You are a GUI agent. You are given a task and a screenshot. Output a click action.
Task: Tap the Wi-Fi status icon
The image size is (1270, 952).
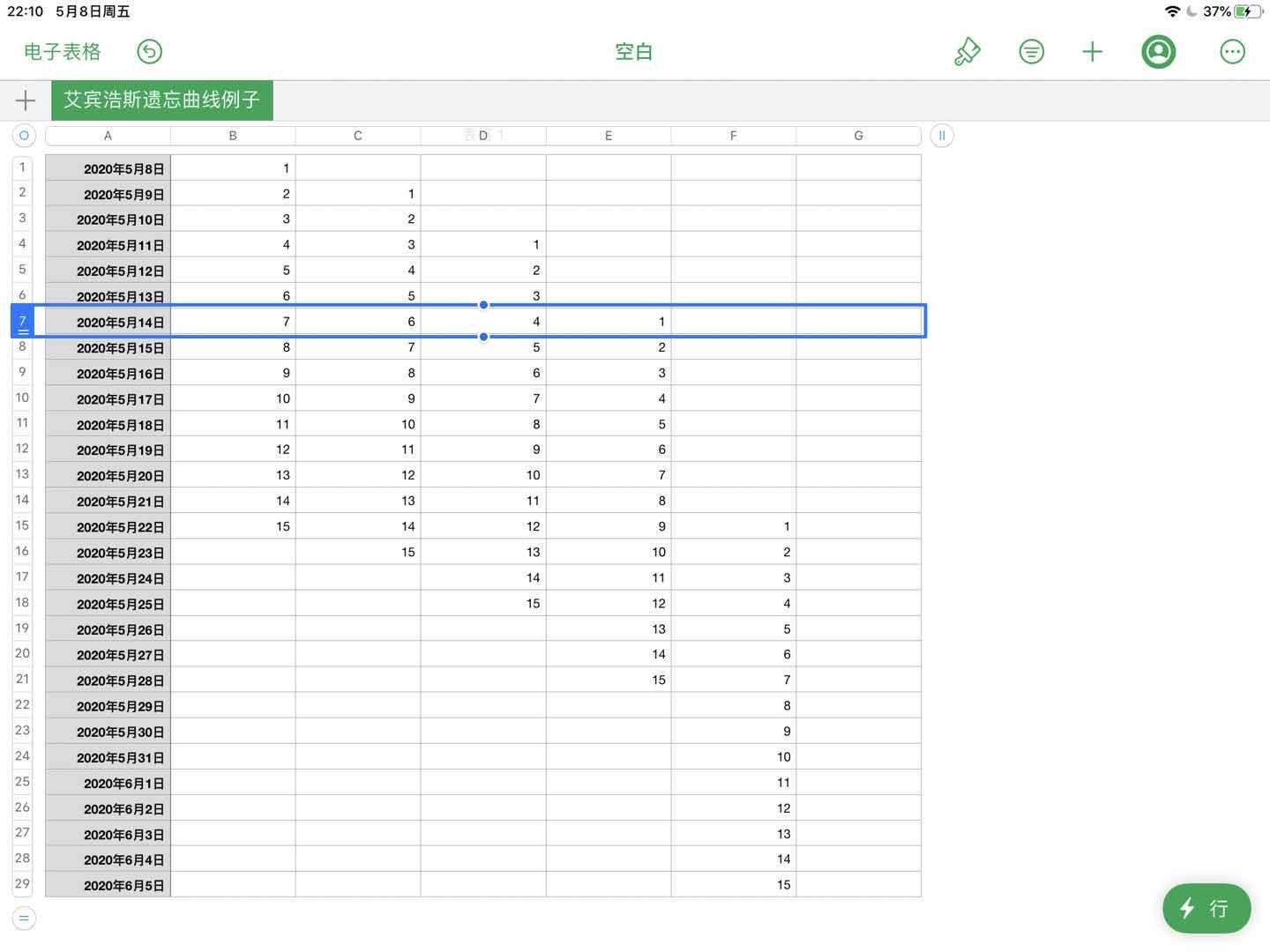point(1172,11)
